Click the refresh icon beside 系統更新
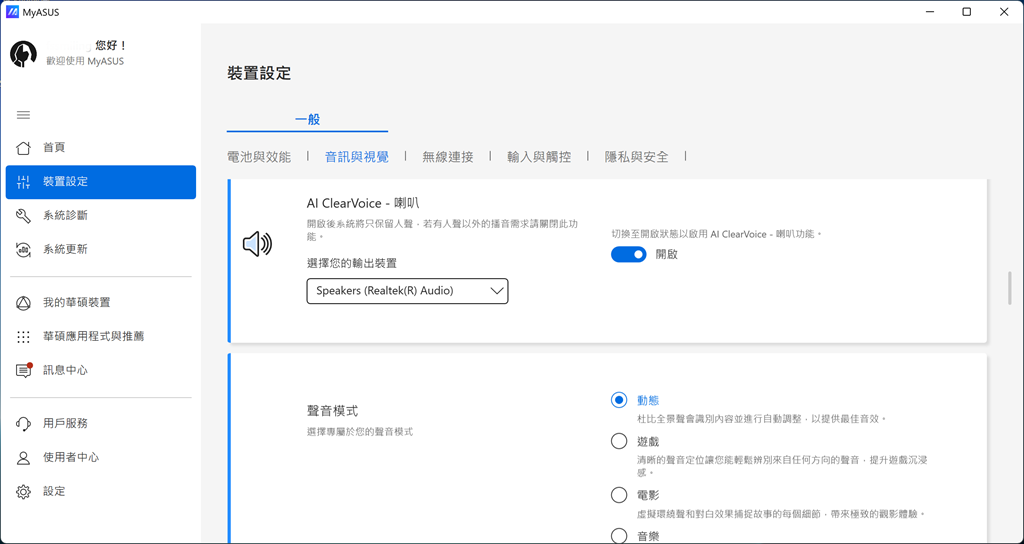The width and height of the screenshot is (1024, 544). click(24, 249)
